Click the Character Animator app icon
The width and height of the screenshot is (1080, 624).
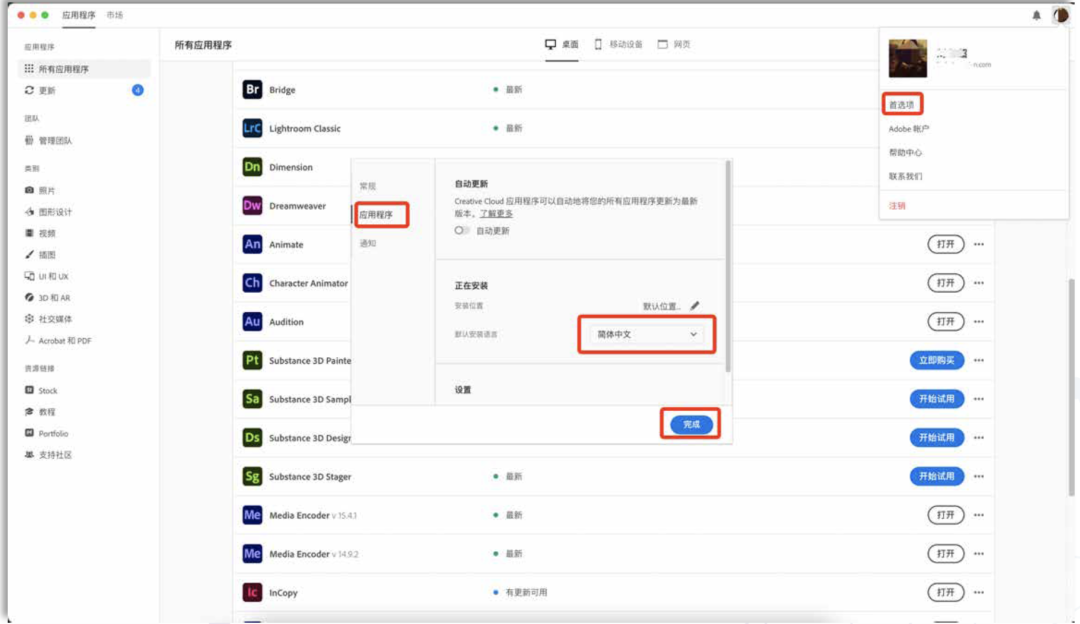coord(251,283)
